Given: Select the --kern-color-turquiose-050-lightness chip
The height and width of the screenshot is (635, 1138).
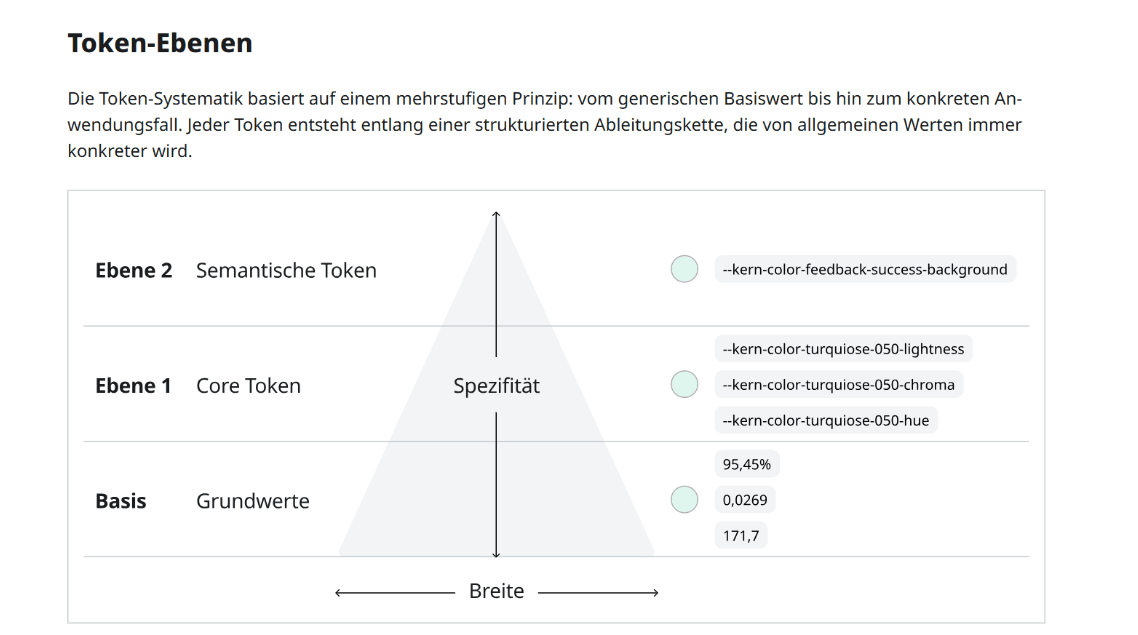Looking at the screenshot, I should click(x=843, y=349).
